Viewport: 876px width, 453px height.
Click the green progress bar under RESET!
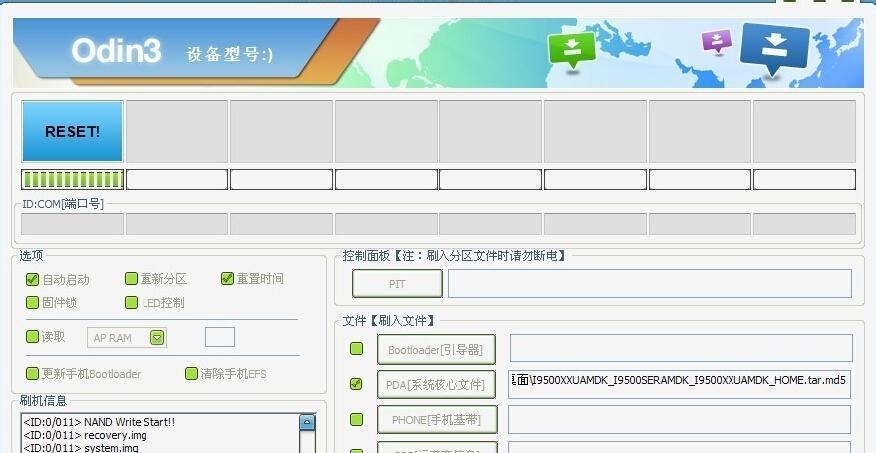coord(73,180)
